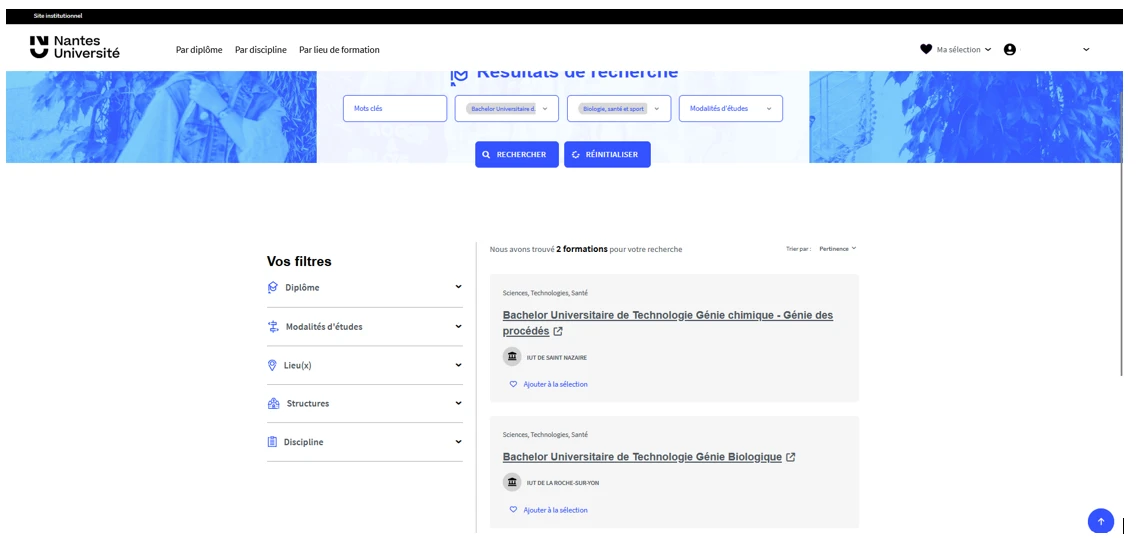Image resolution: width=1138 pixels, height=547 pixels.
Task: Open the Biologie, santé et sport dropdown
Action: [x=618, y=109]
